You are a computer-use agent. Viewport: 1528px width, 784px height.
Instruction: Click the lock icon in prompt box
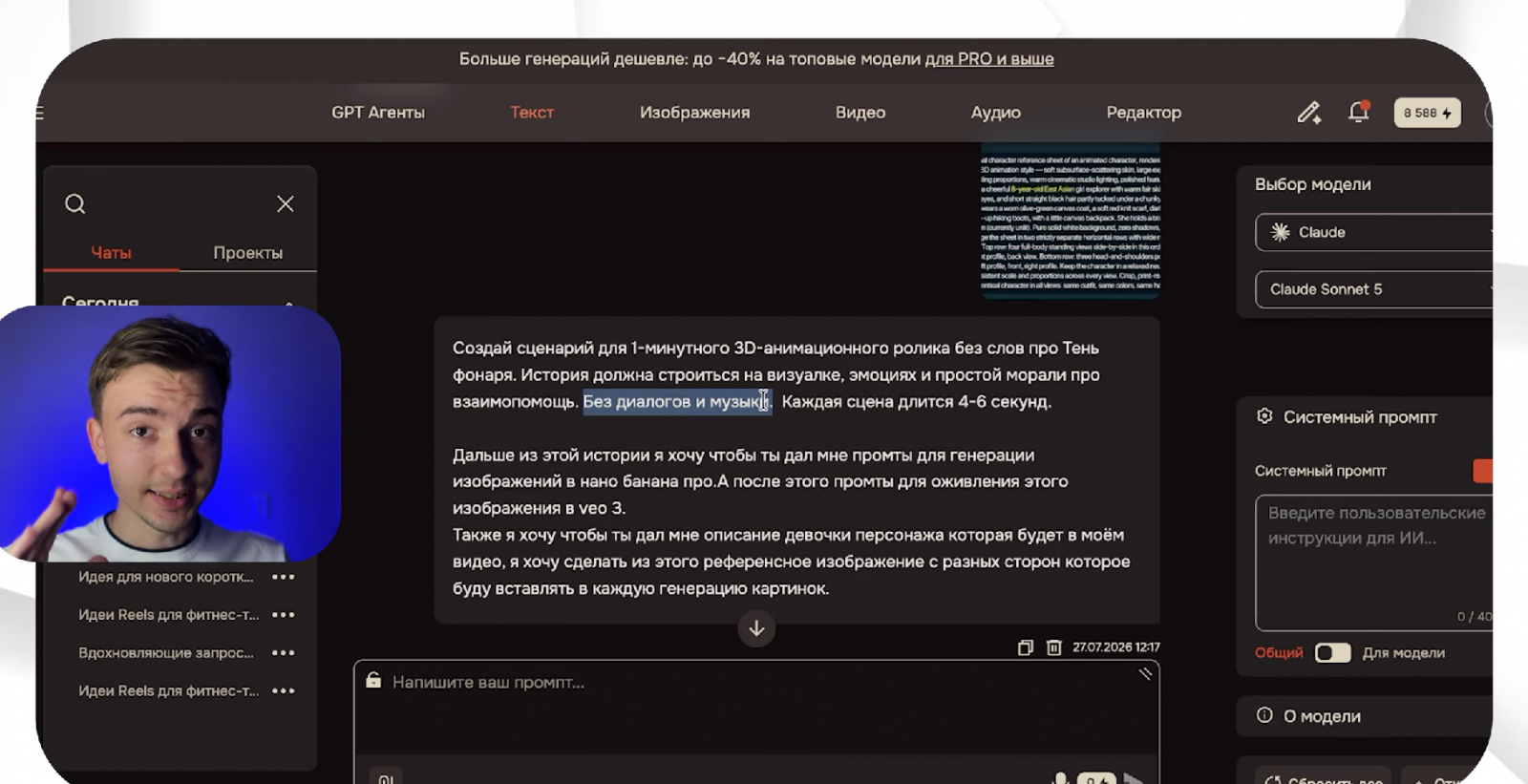tap(373, 681)
